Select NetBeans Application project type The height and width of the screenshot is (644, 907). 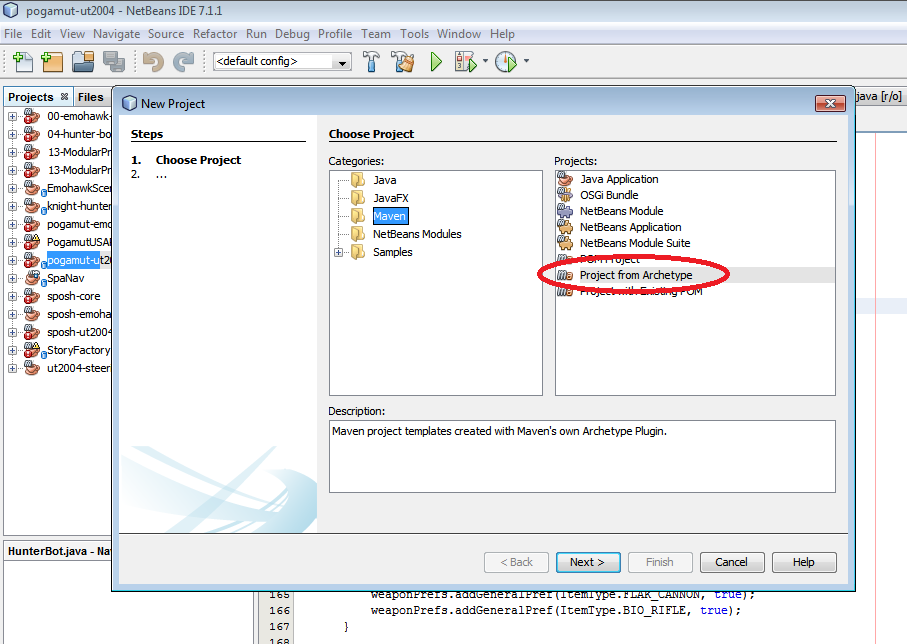click(x=631, y=227)
